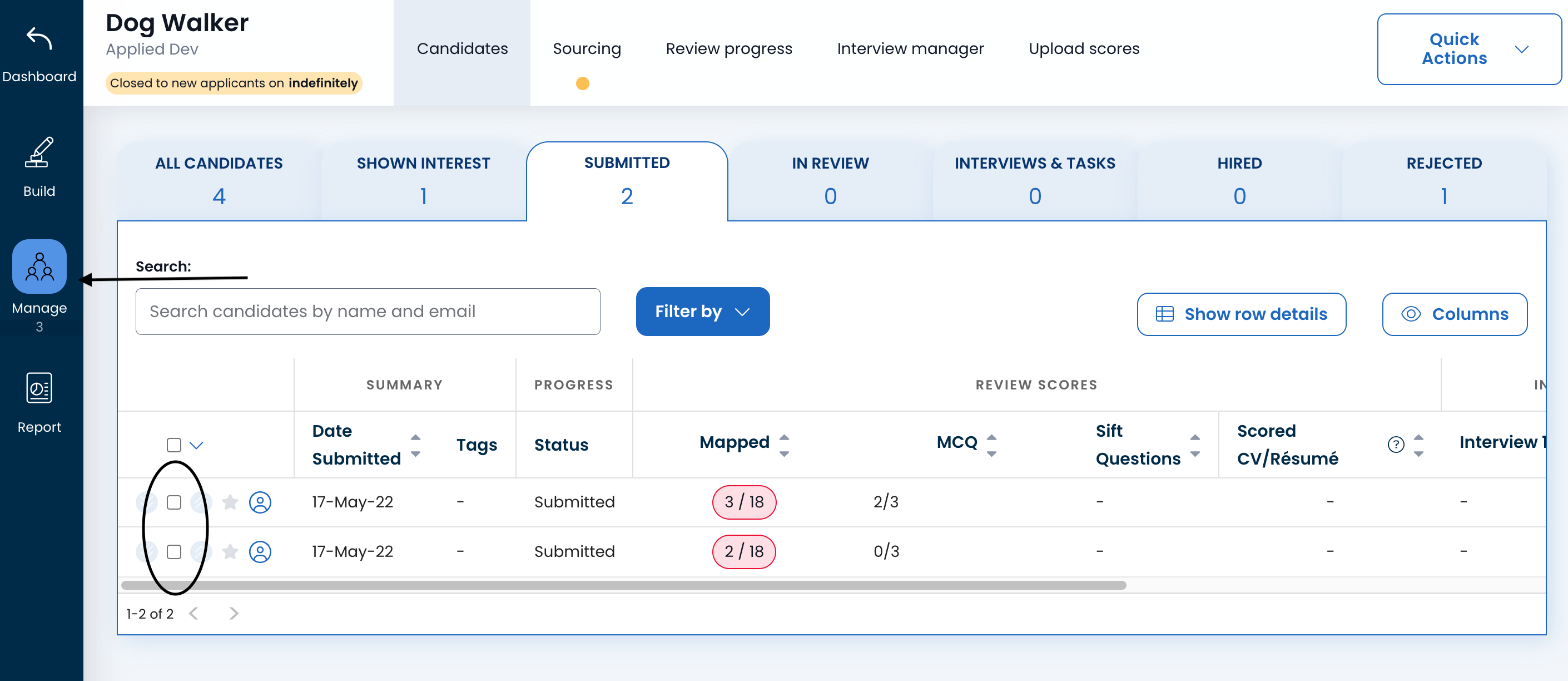Open the Build section icon
Screen dimensions: 1568x681
pos(39,152)
